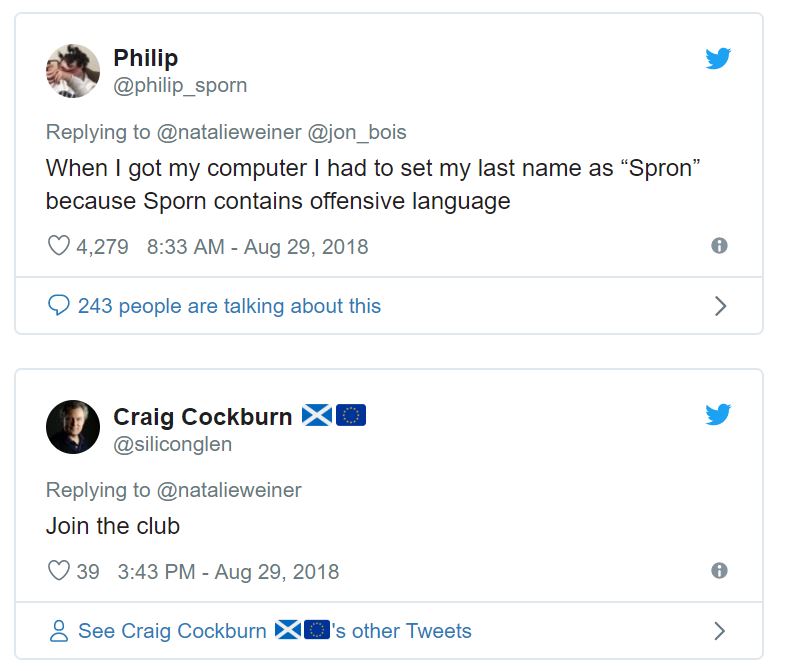Open '243 people are talking about this'

[229, 306]
